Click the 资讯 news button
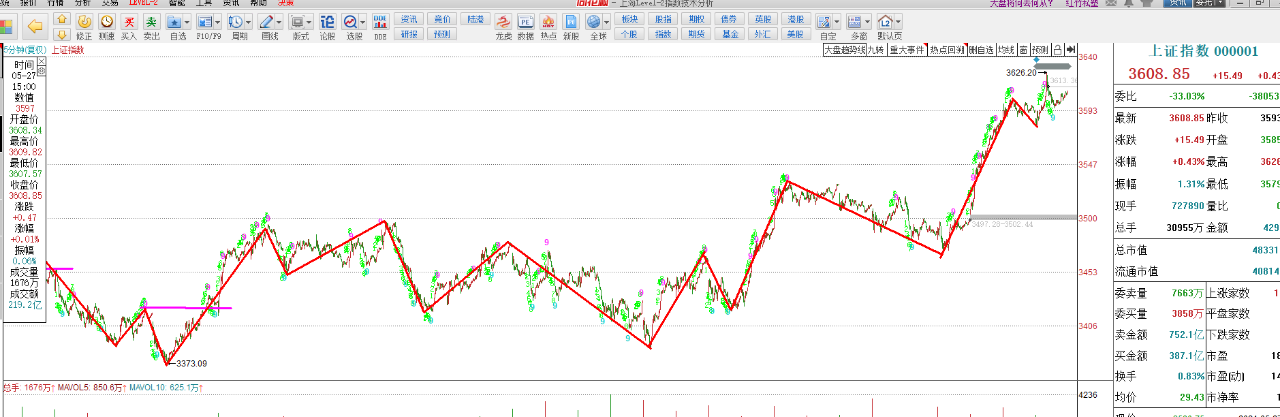This screenshot has height=417, width=1280. coord(409,19)
